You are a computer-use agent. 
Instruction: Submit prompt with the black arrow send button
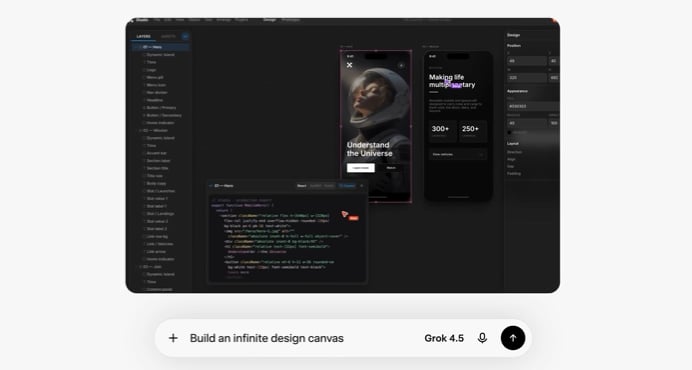click(513, 338)
